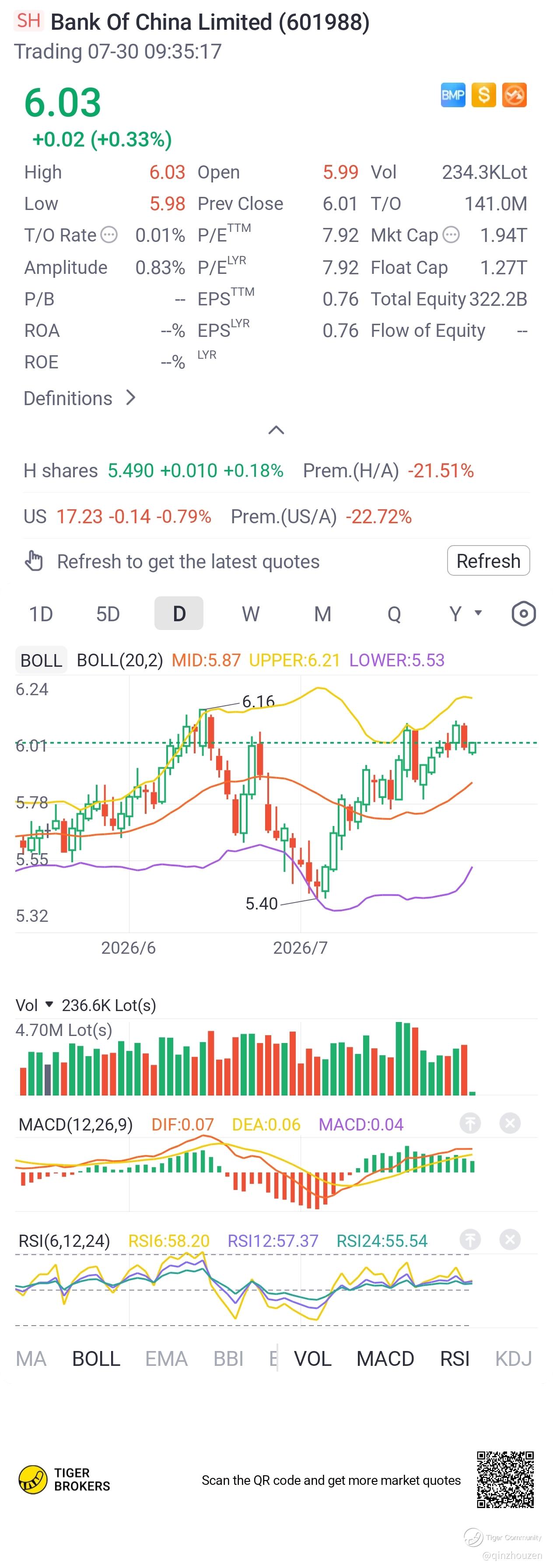The height and width of the screenshot is (1568, 553).
Task: Close the MACD indicator panel
Action: tap(510, 1123)
